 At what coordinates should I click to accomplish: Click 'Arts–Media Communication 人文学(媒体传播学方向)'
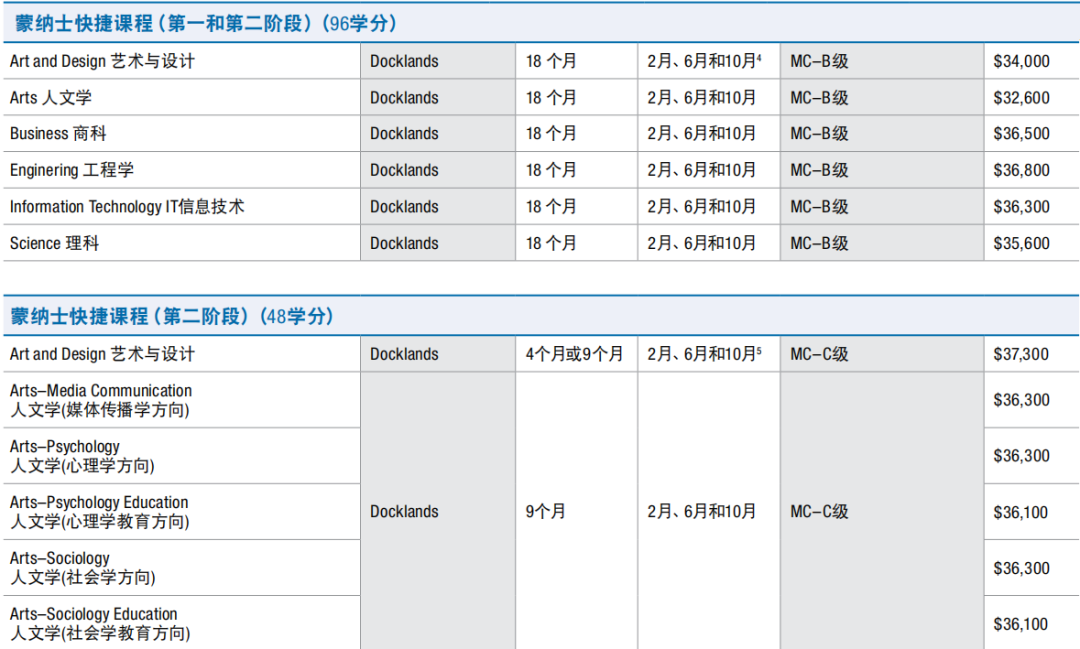101,400
